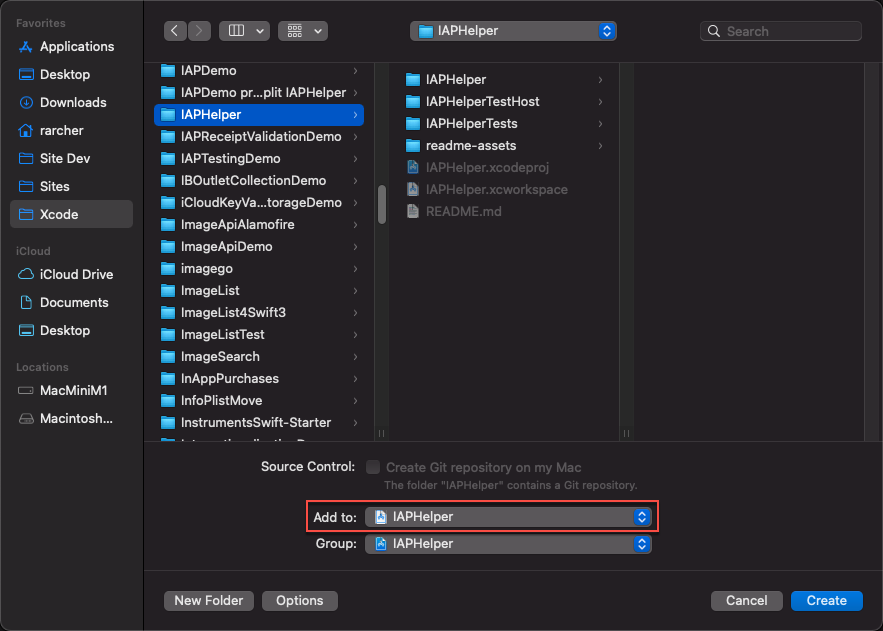Viewport: 883px width, 631px height.
Task: Select the imagego folder
Action: point(259,268)
